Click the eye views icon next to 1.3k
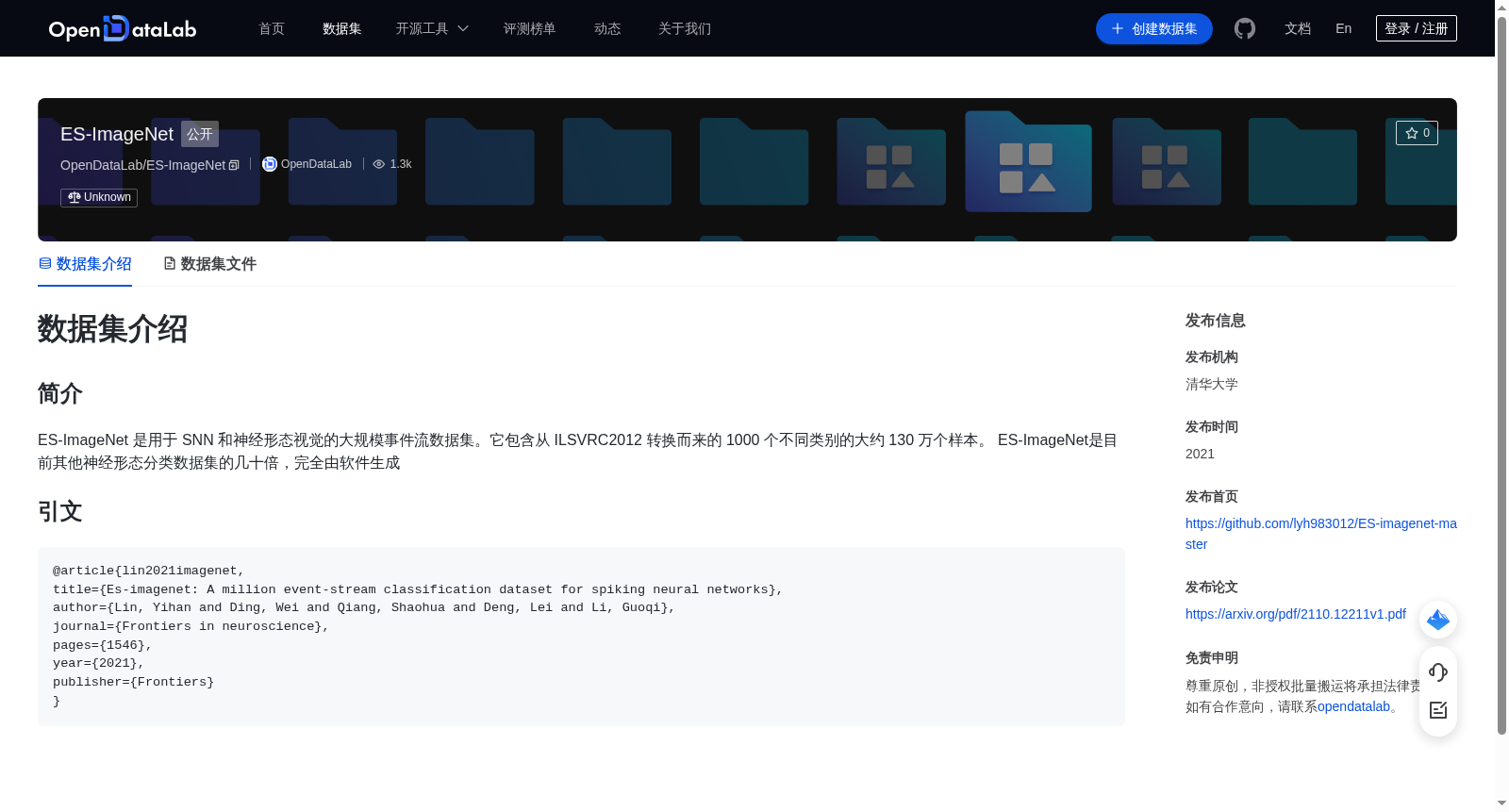Viewport: 1509px width, 812px height. [x=379, y=164]
